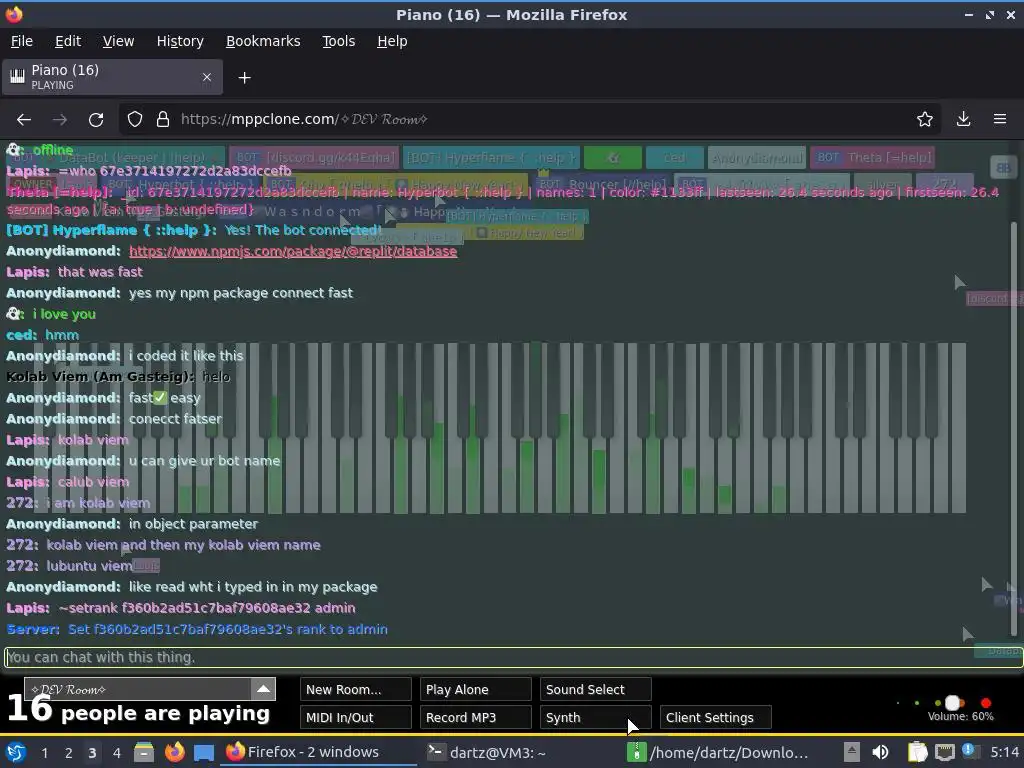Open the Tools menu
Screen dimensions: 1024x768
tap(338, 41)
